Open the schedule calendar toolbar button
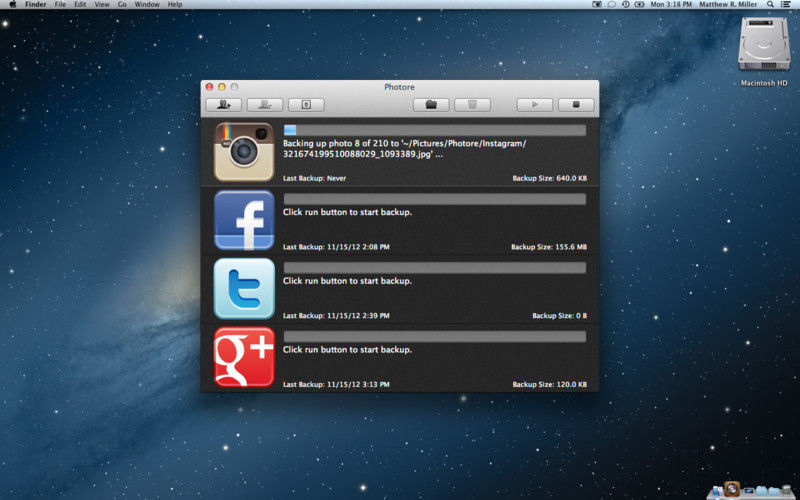Viewport: 800px width, 500px height. [306, 104]
